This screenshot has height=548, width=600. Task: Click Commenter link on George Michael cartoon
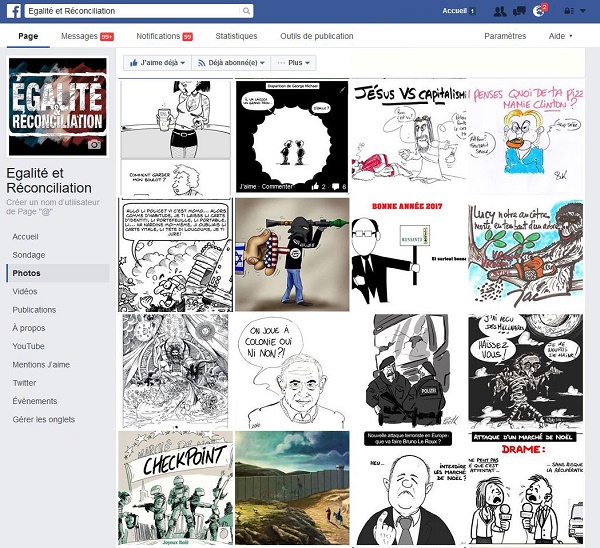click(277, 186)
